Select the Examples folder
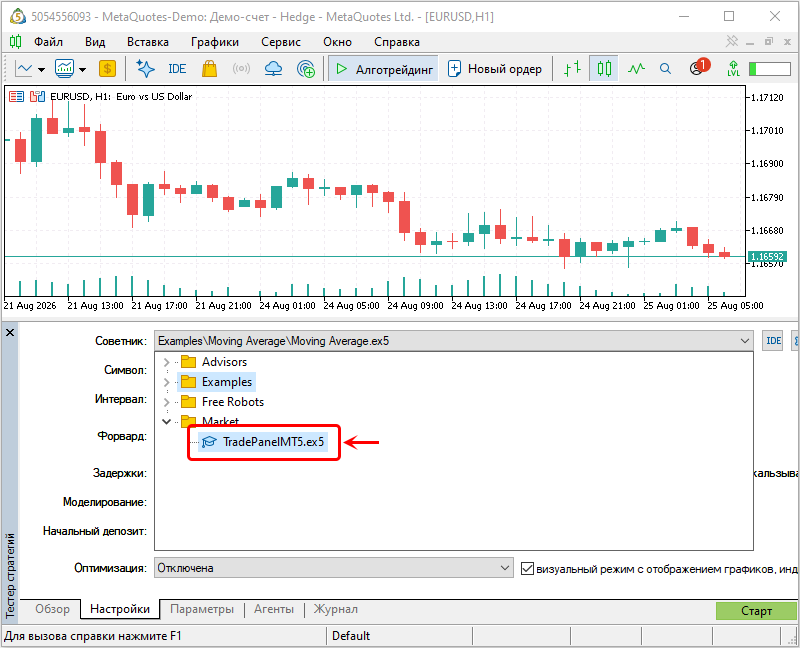The height and width of the screenshot is (648, 800). tap(227, 382)
